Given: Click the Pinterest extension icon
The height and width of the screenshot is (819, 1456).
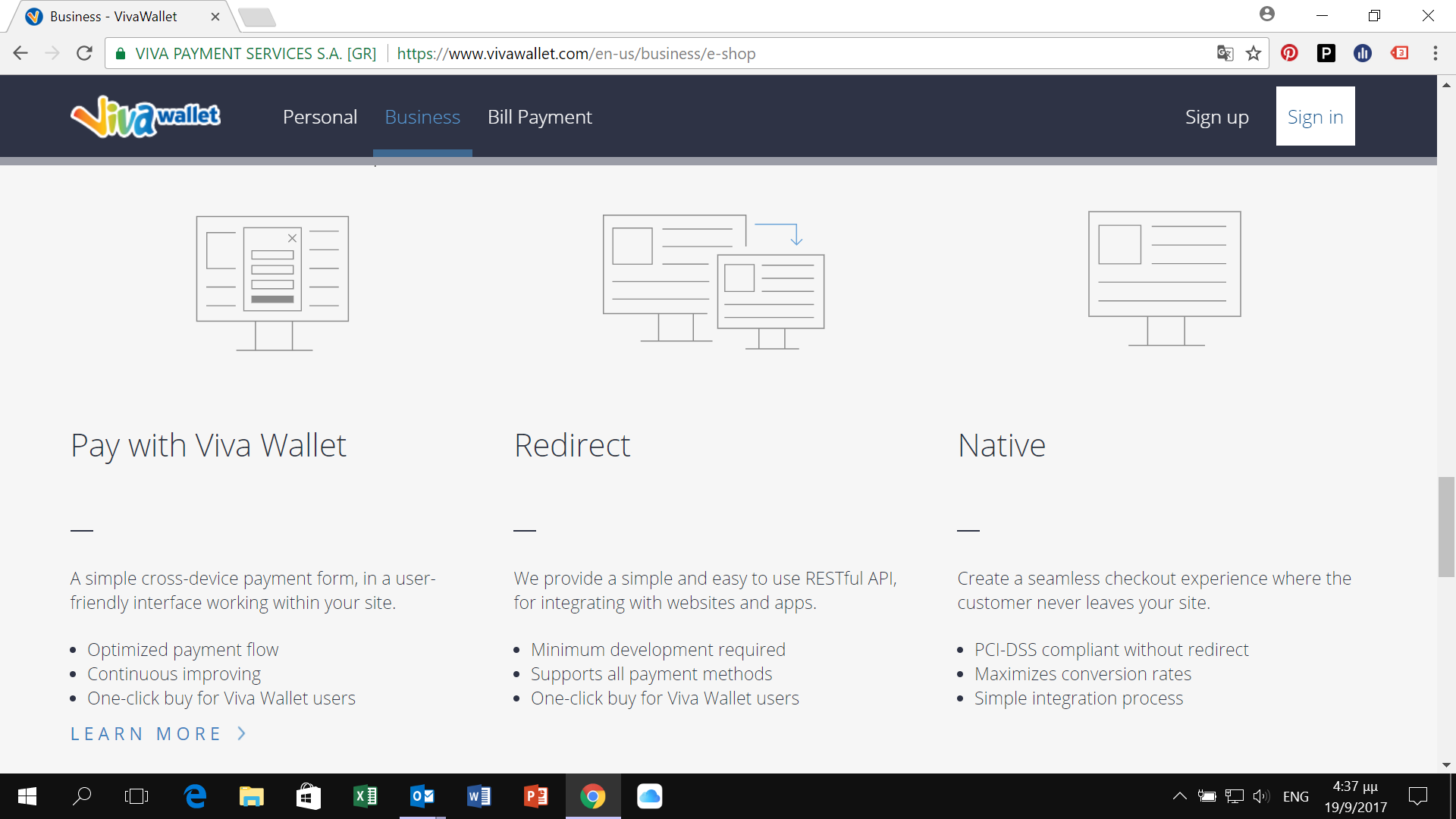Looking at the screenshot, I should click(1289, 53).
